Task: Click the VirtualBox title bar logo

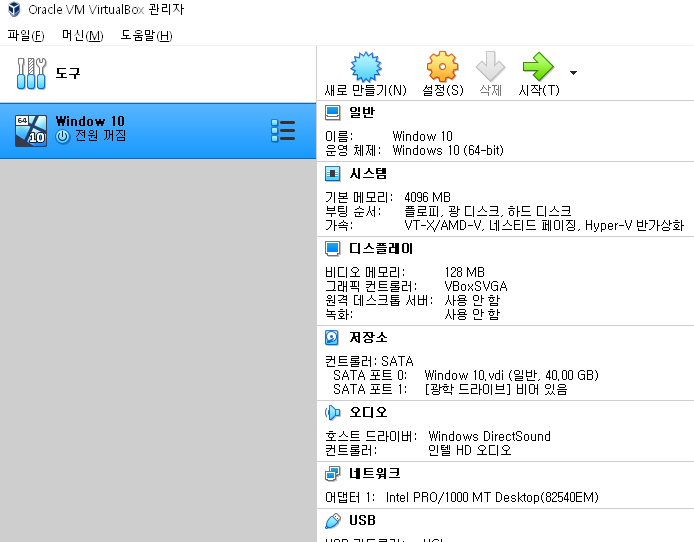Action: click(x=14, y=9)
